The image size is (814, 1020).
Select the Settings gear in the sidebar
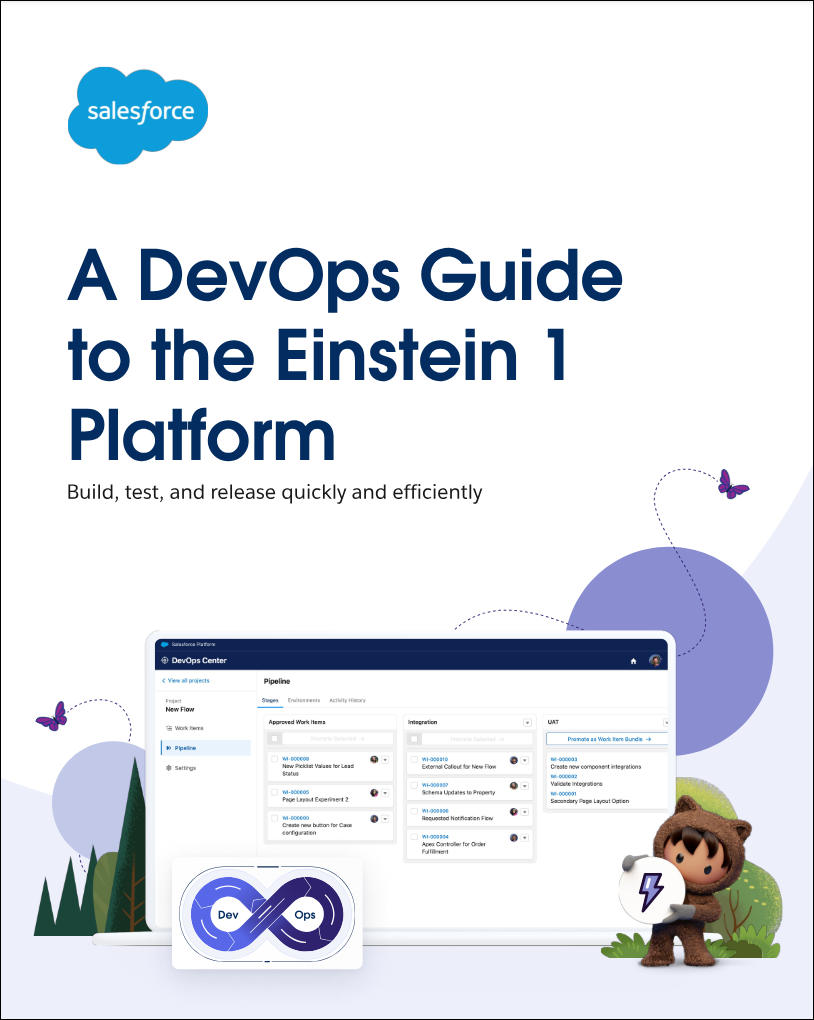click(168, 768)
